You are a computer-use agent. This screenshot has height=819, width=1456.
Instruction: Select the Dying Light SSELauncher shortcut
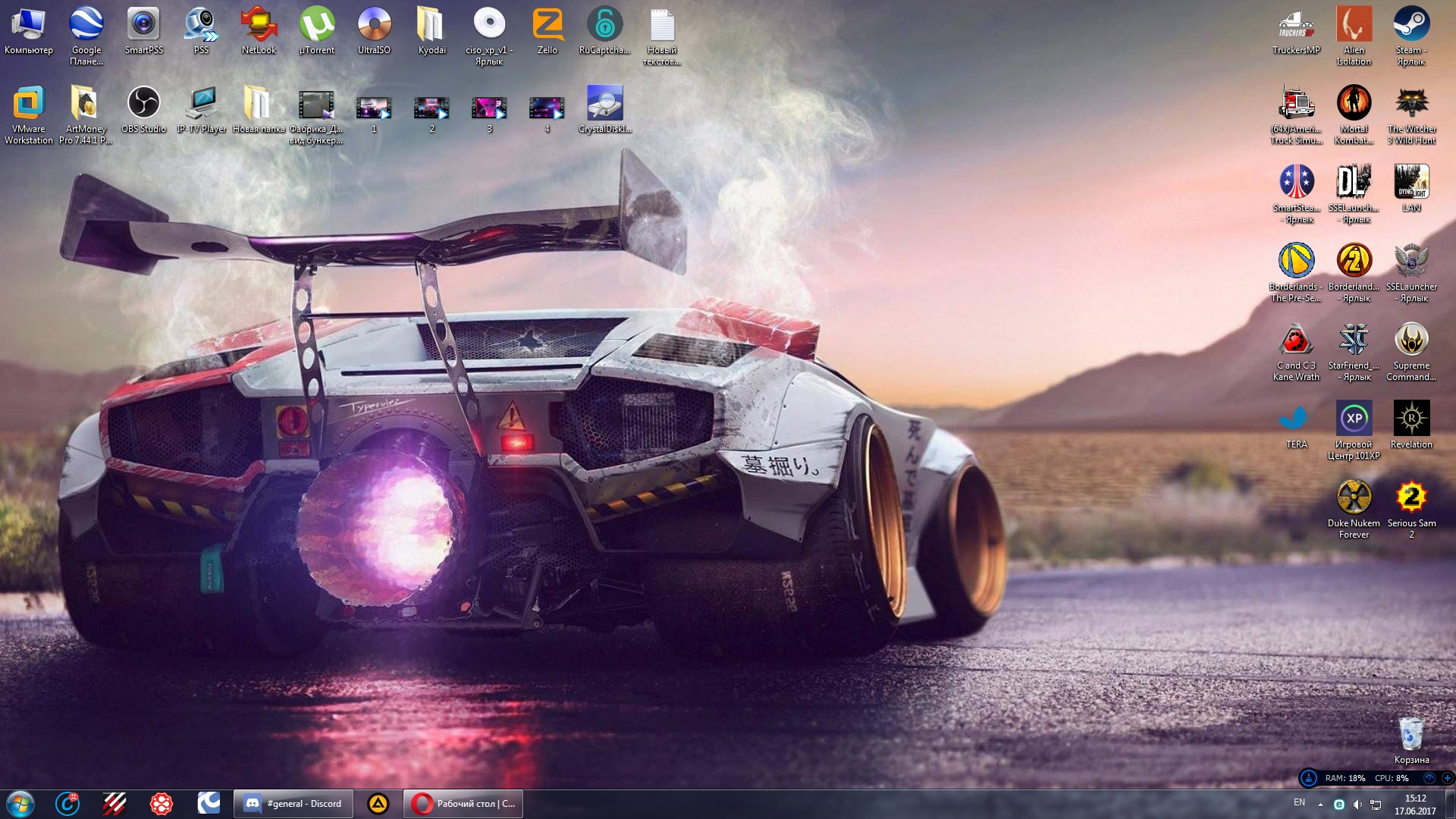tap(1354, 193)
